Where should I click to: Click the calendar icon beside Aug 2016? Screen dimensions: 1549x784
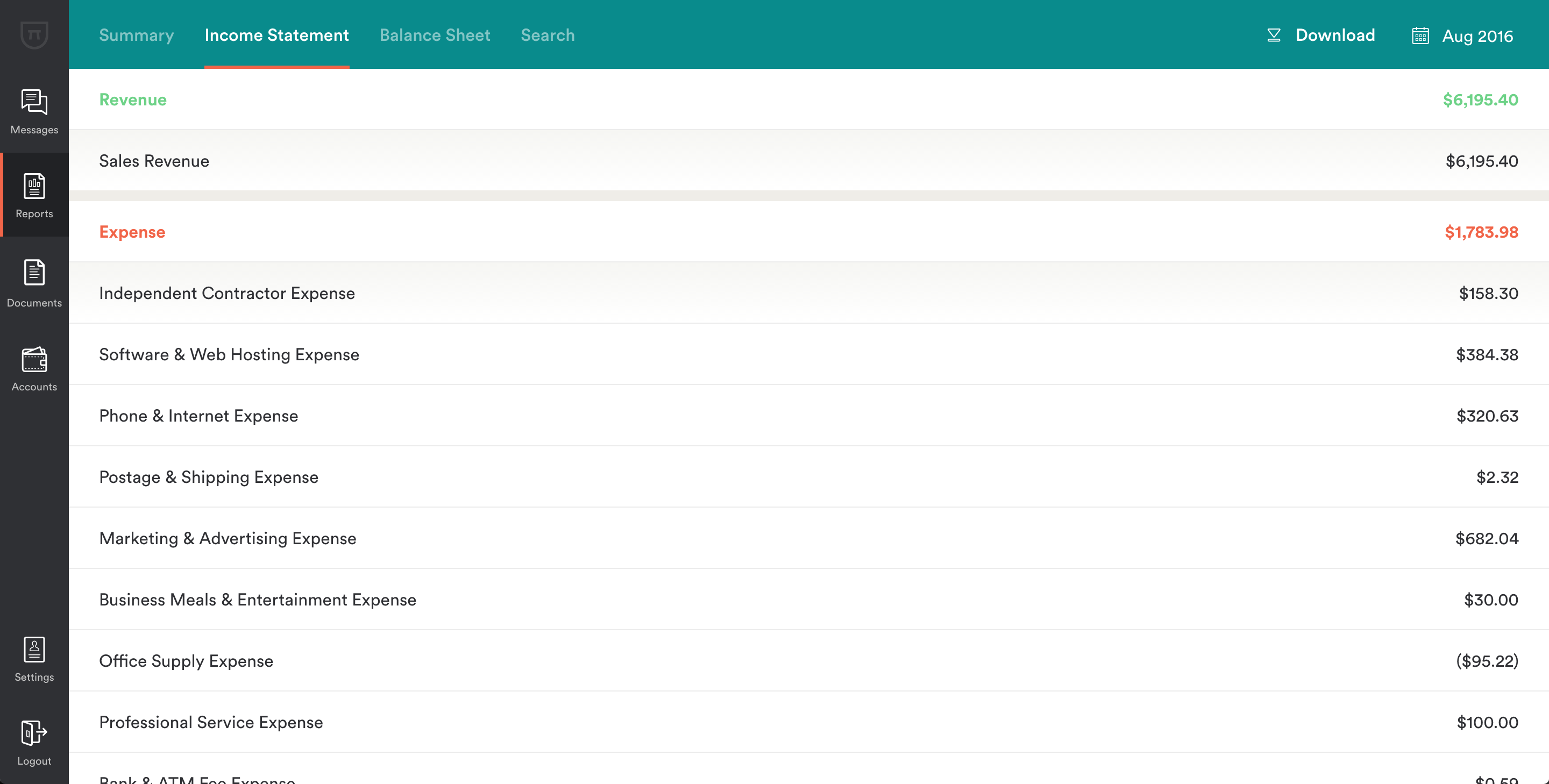[1420, 35]
